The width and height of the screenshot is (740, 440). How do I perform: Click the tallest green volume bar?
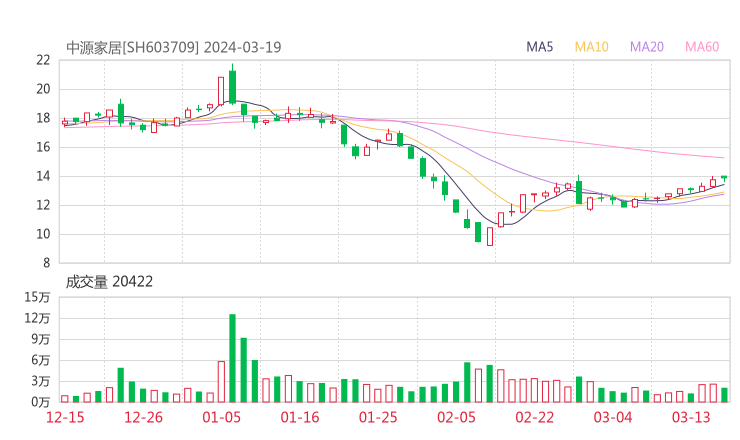tap(232, 358)
